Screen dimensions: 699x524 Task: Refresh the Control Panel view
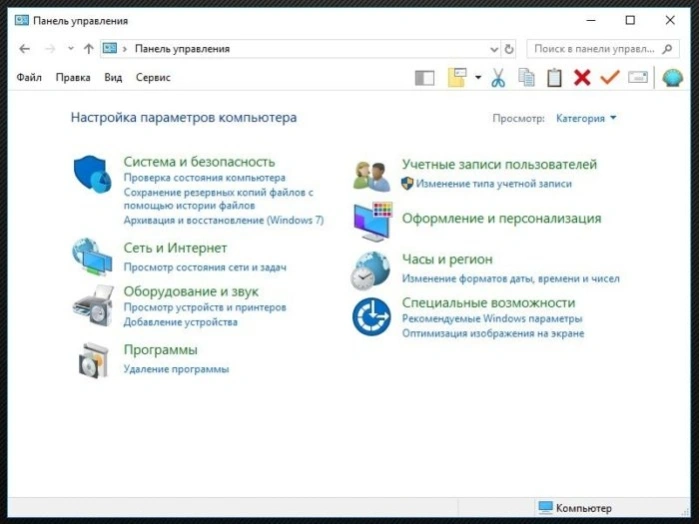(509, 49)
